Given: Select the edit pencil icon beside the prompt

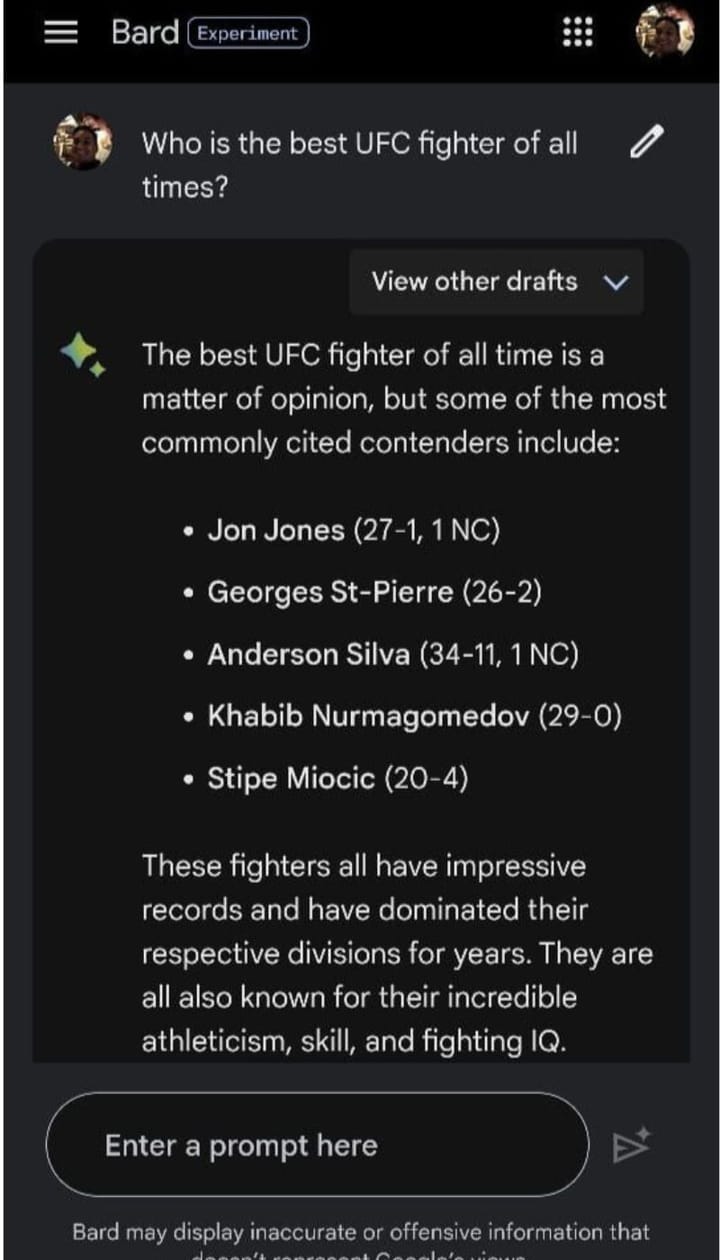Looking at the screenshot, I should coord(647,142).
